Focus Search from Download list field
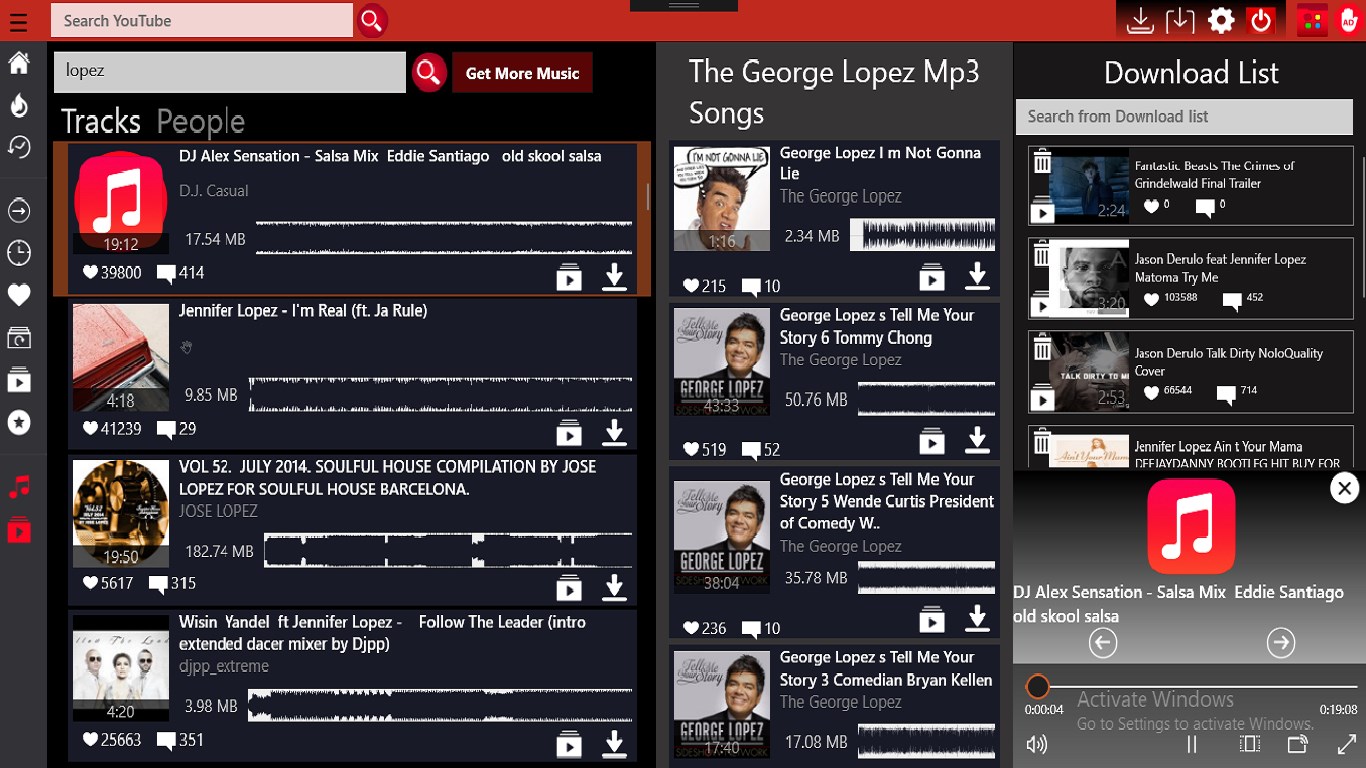Viewport: 1366px width, 768px height. click(x=1184, y=117)
